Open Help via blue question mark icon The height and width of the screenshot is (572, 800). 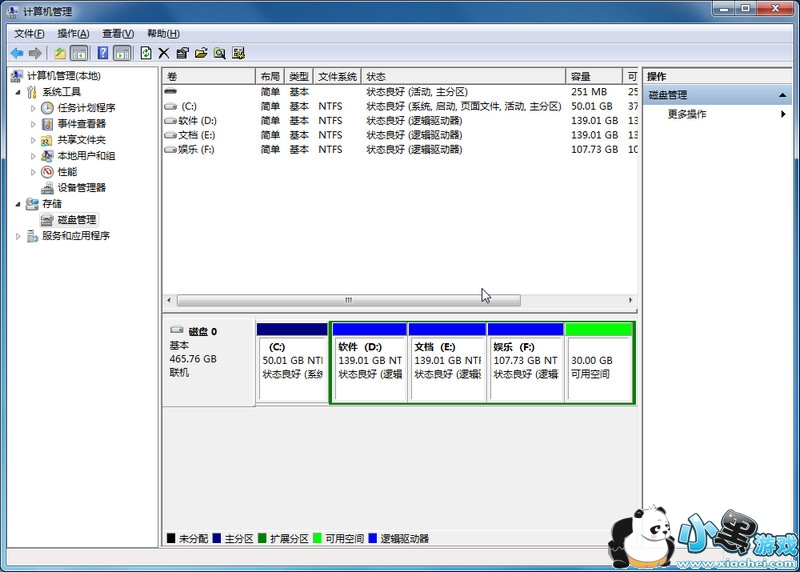(103, 53)
